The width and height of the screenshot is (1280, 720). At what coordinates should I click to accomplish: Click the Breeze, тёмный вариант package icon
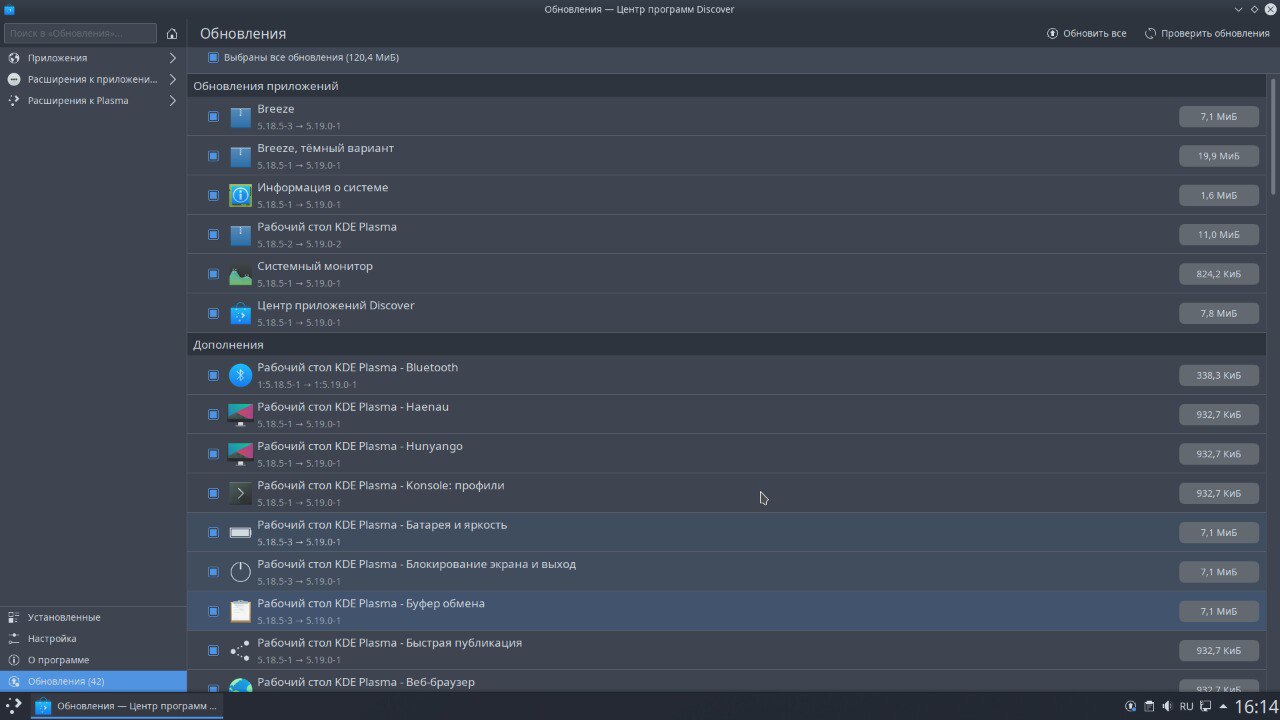coord(240,156)
